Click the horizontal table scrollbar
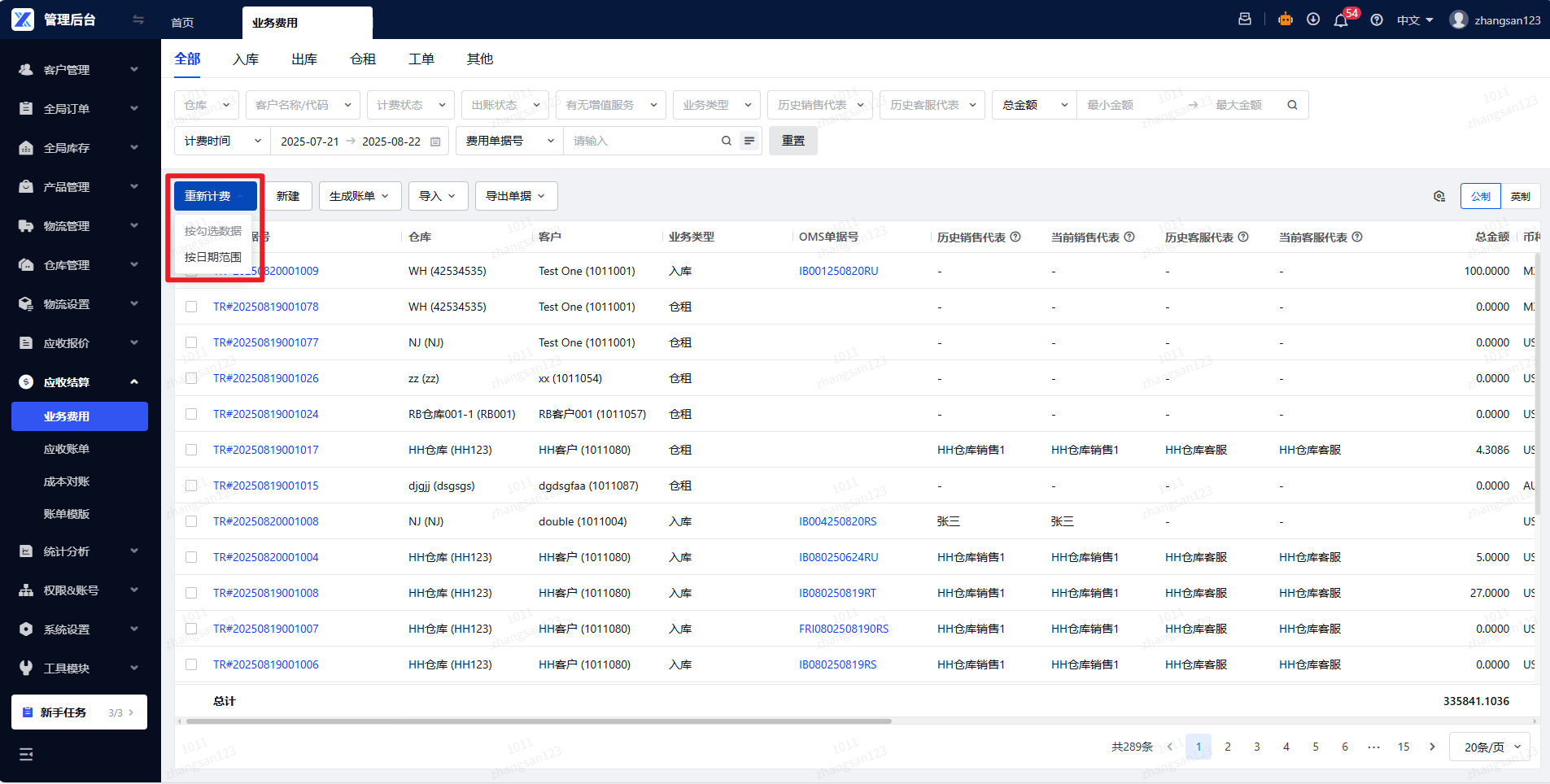 pos(537,721)
